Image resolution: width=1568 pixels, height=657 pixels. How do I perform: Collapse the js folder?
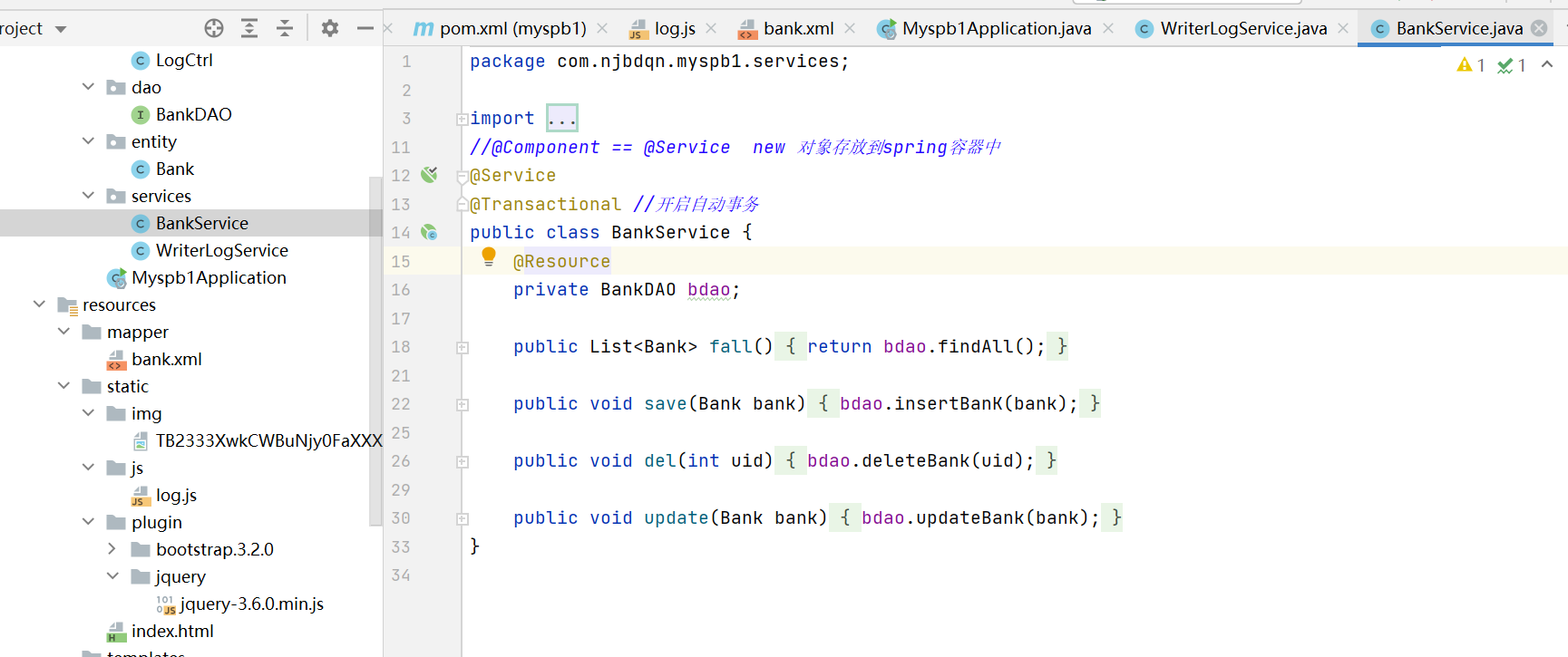(x=88, y=468)
